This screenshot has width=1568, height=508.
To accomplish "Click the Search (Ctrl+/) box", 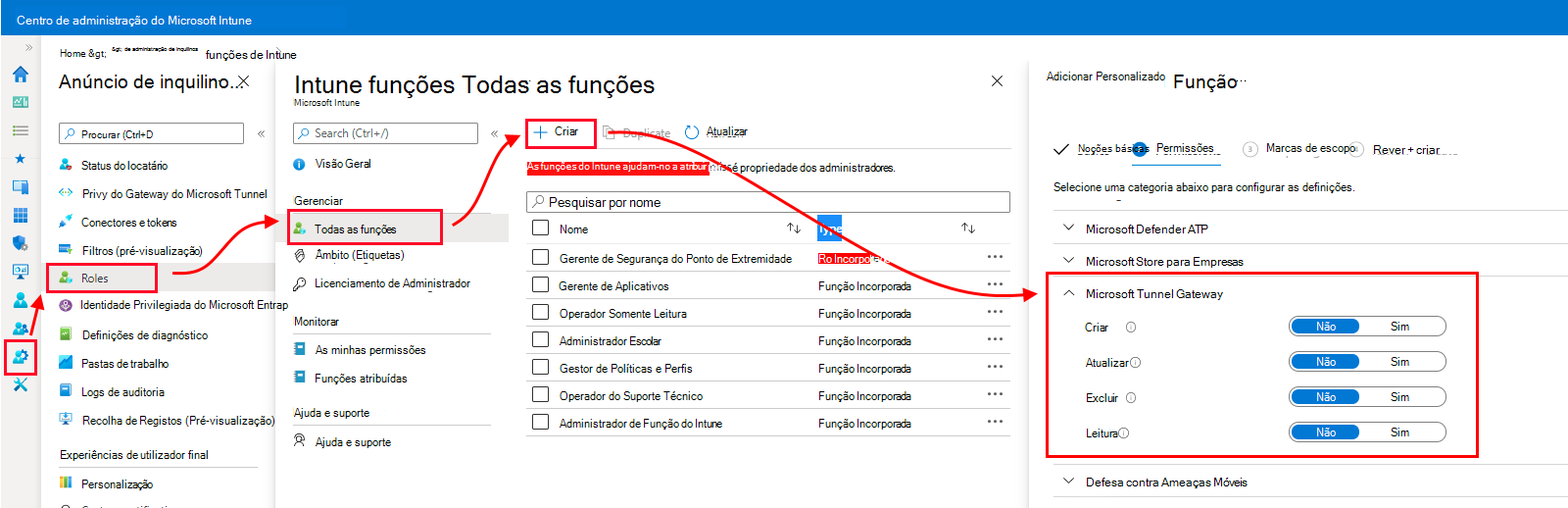I will click(x=385, y=133).
